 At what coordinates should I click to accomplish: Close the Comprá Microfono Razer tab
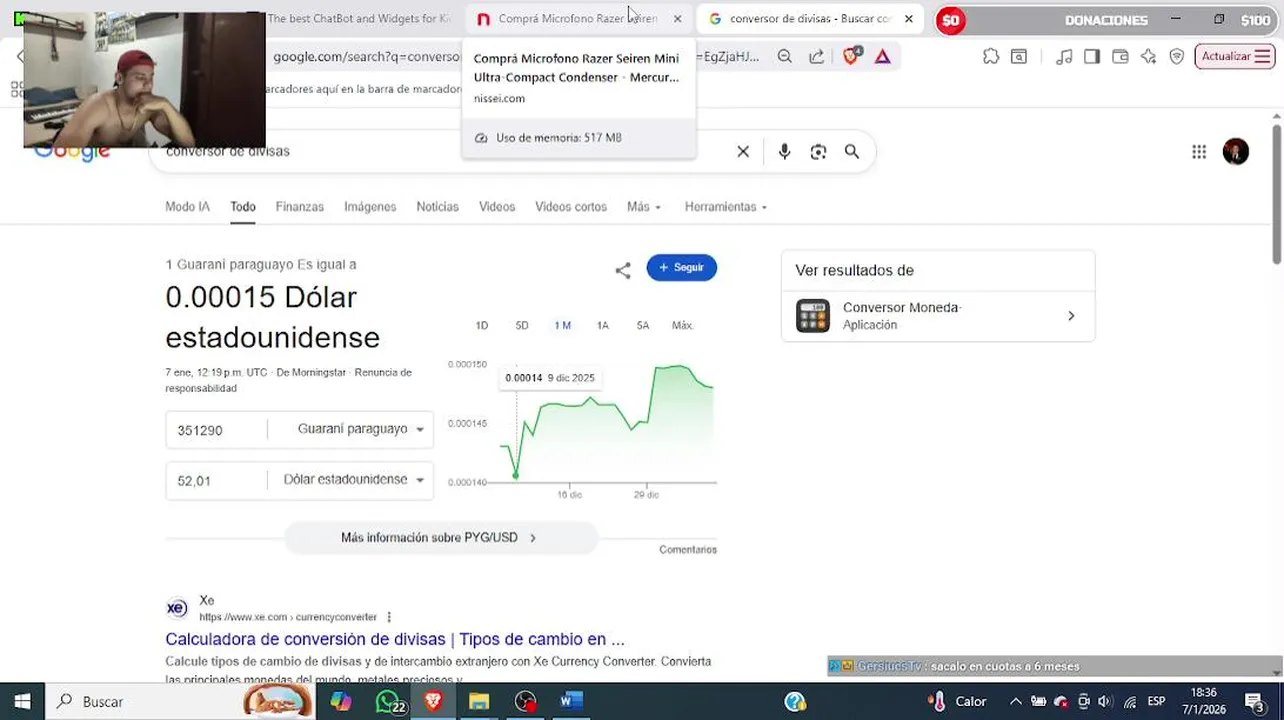[x=677, y=19]
